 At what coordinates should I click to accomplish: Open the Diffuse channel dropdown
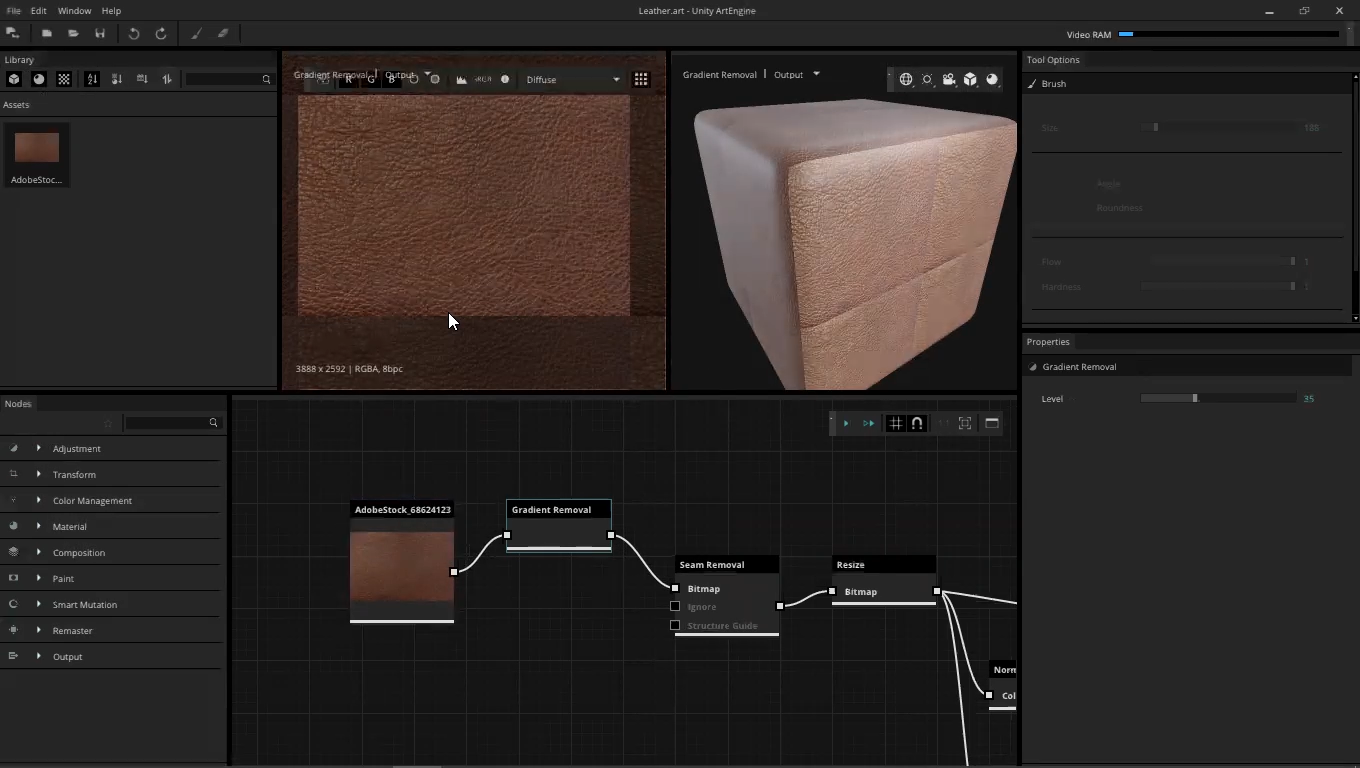pos(572,79)
